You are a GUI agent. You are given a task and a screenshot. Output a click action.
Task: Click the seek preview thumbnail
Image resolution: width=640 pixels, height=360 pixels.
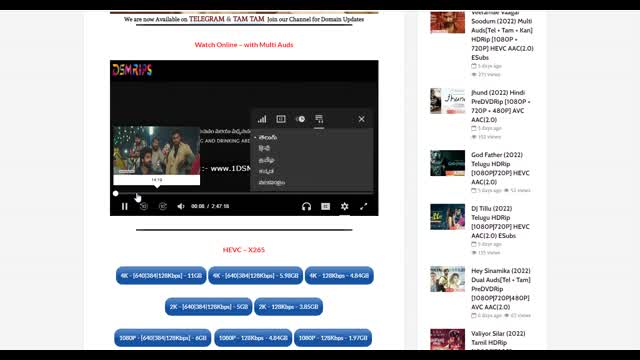click(x=157, y=151)
